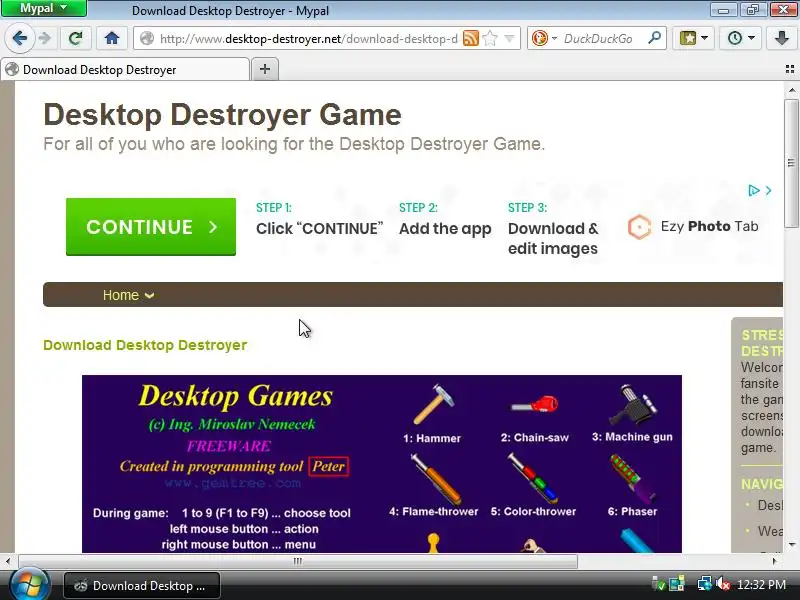Click the search magnifier icon

[x=655, y=38]
